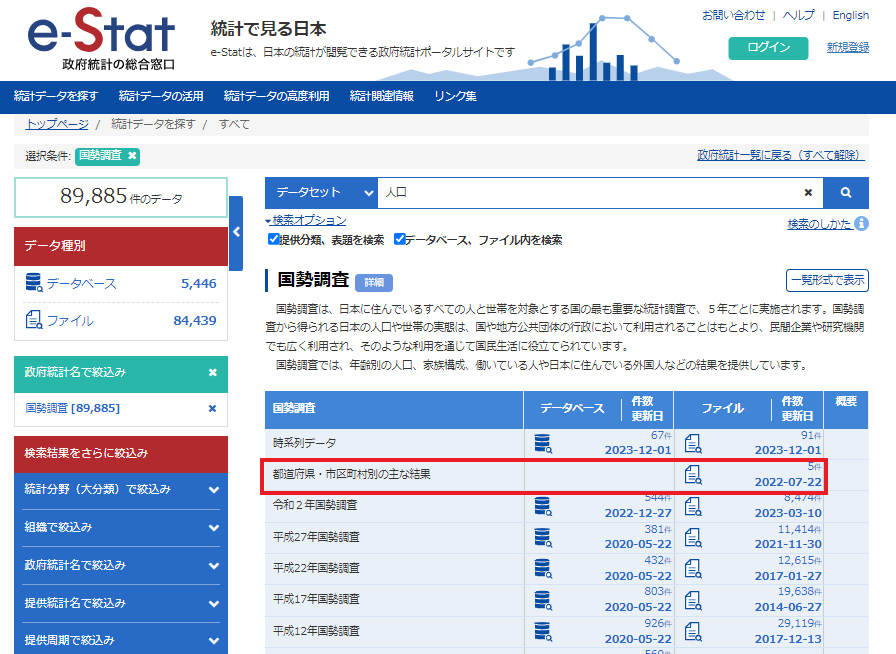
Task: Open database icon for 平成17年国勢調査 row
Action: [x=543, y=600]
